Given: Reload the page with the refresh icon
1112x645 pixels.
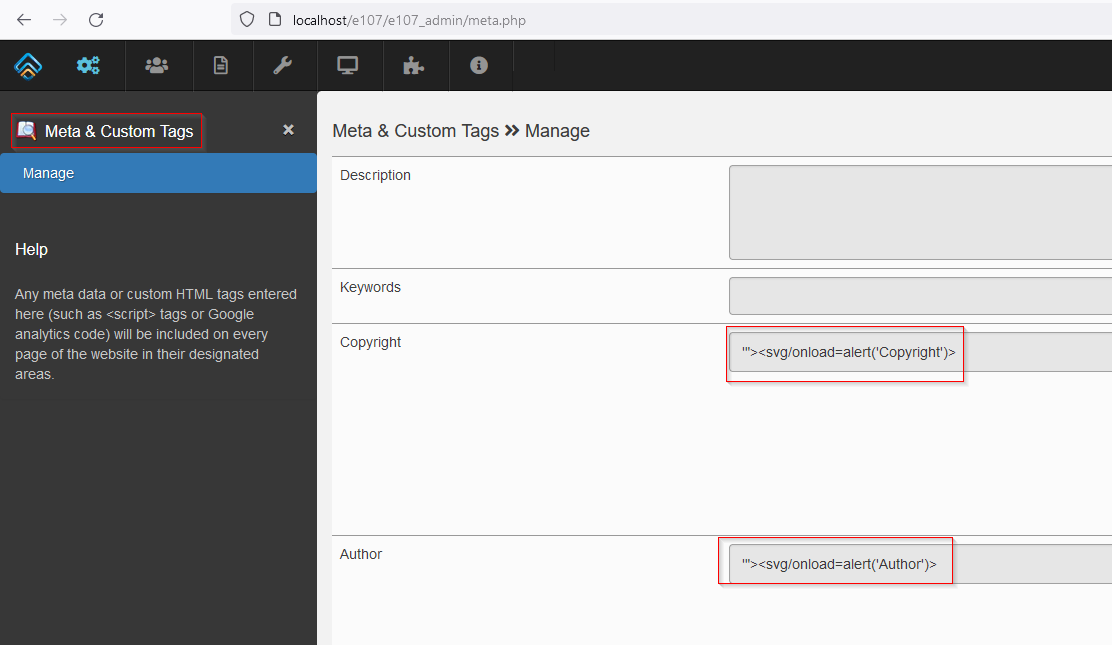Looking at the screenshot, I should [x=96, y=19].
